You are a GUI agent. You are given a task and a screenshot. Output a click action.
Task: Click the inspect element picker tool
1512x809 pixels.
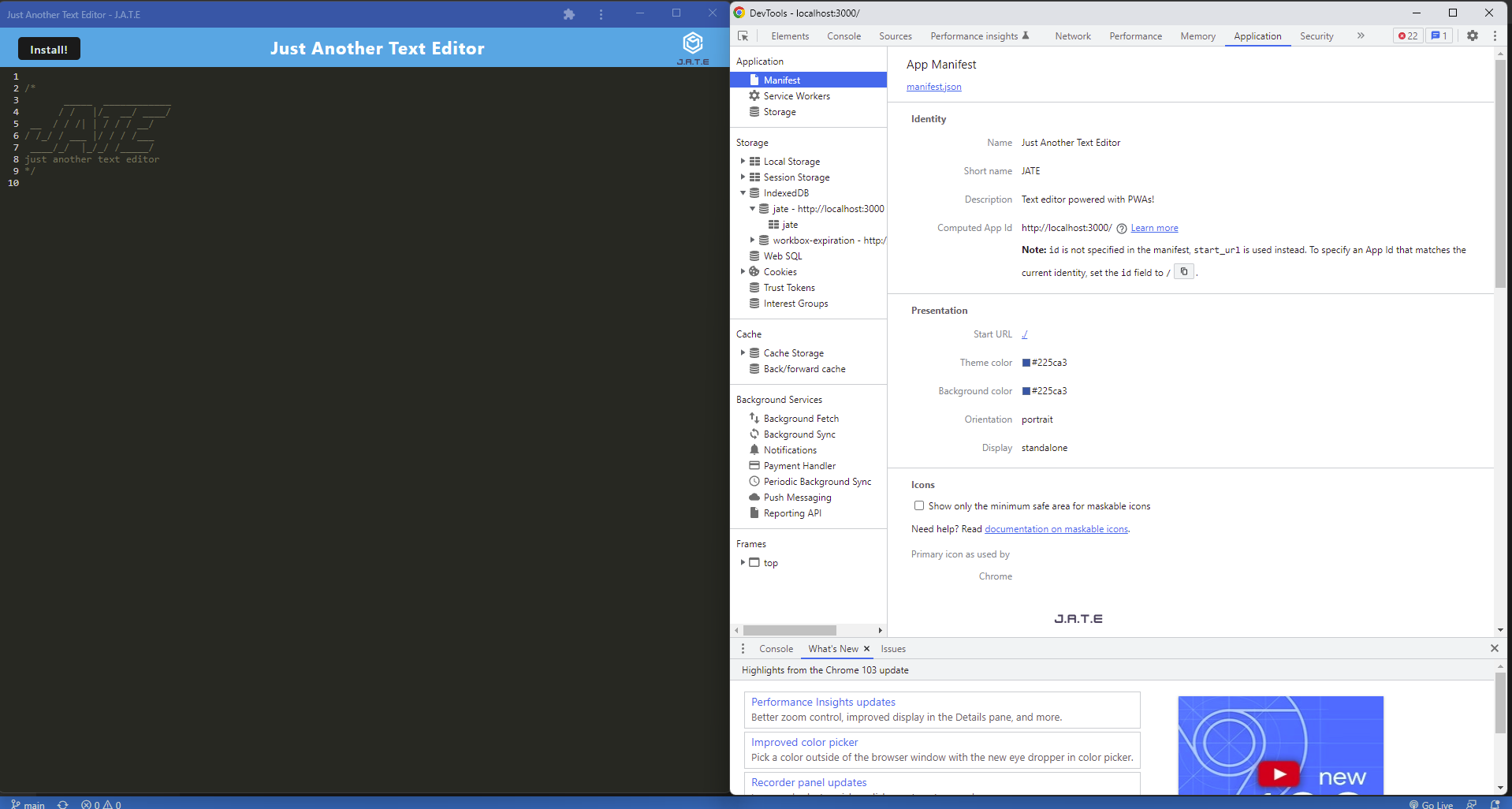(x=742, y=35)
